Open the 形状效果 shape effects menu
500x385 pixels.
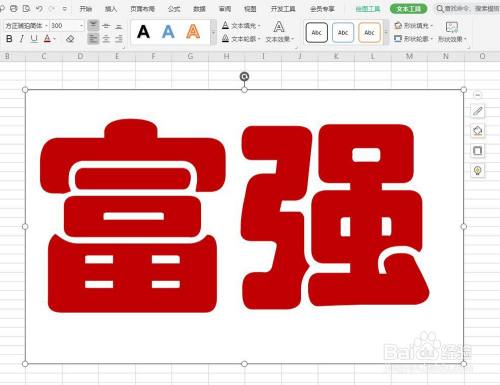pos(452,32)
